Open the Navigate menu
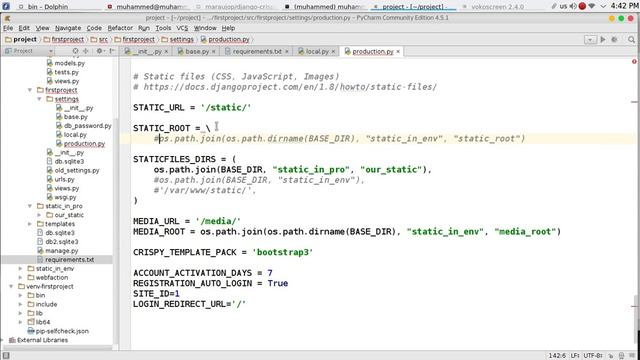 68,28
